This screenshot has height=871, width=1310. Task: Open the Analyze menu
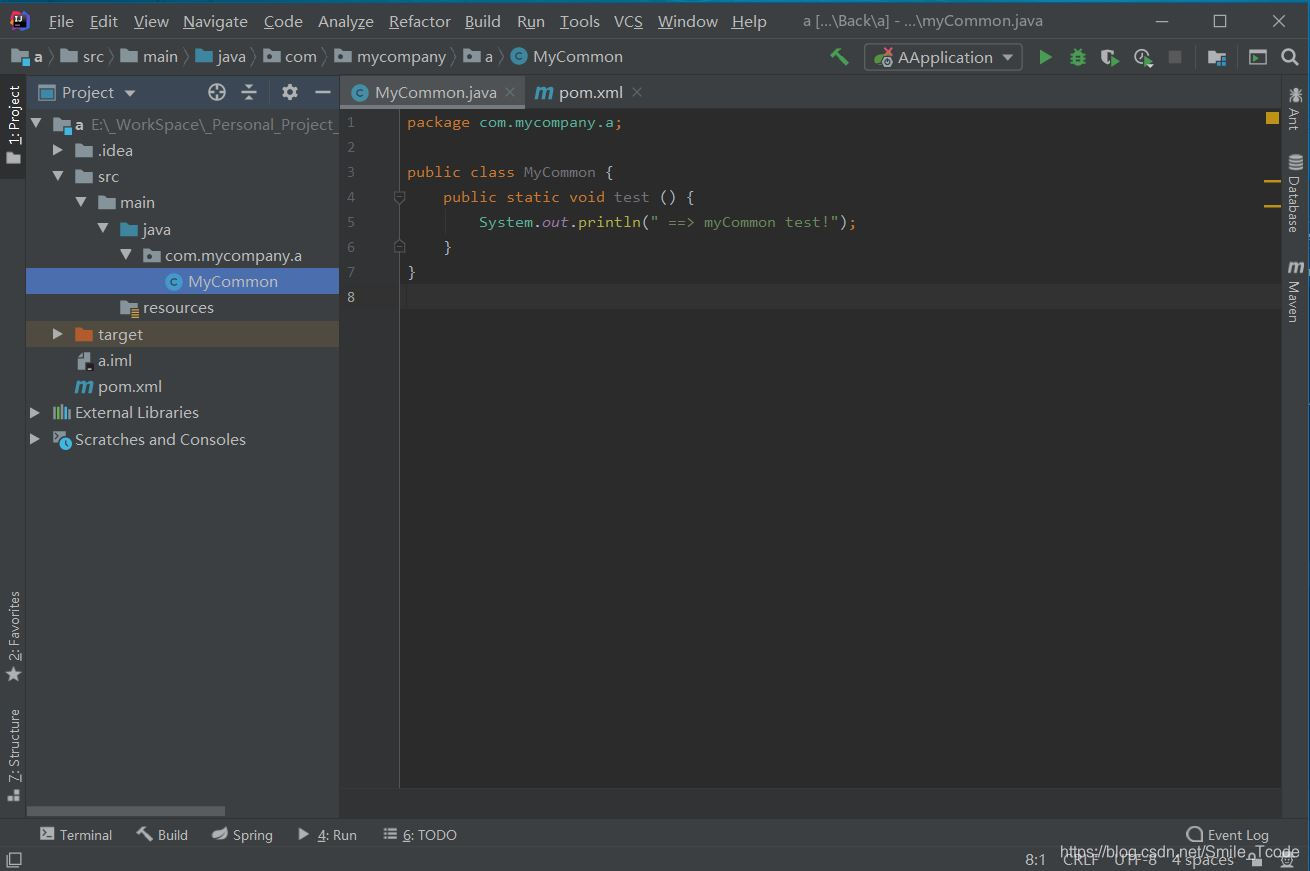click(x=346, y=21)
